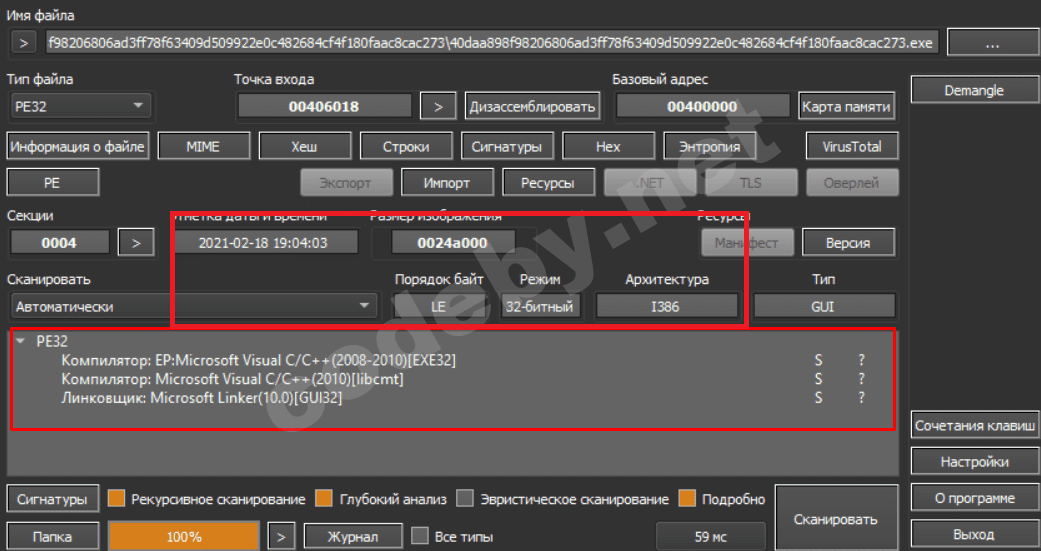Image resolution: width=1041 pixels, height=551 pixels.
Task: Click the Папка folder button
Action: tap(52, 536)
